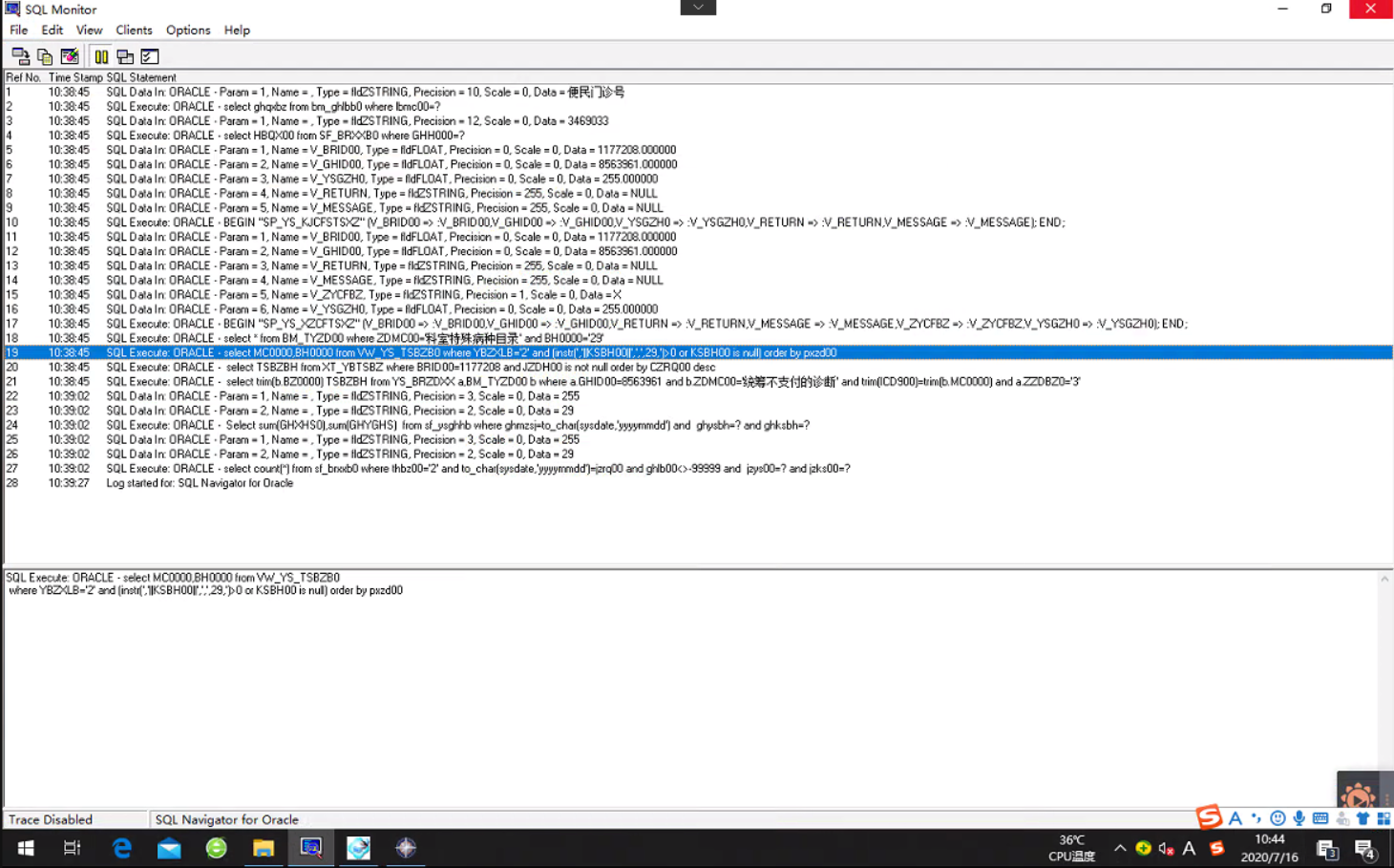Click the light blue app taskbar icon
Viewport: 1394px width, 868px height.
point(358,848)
